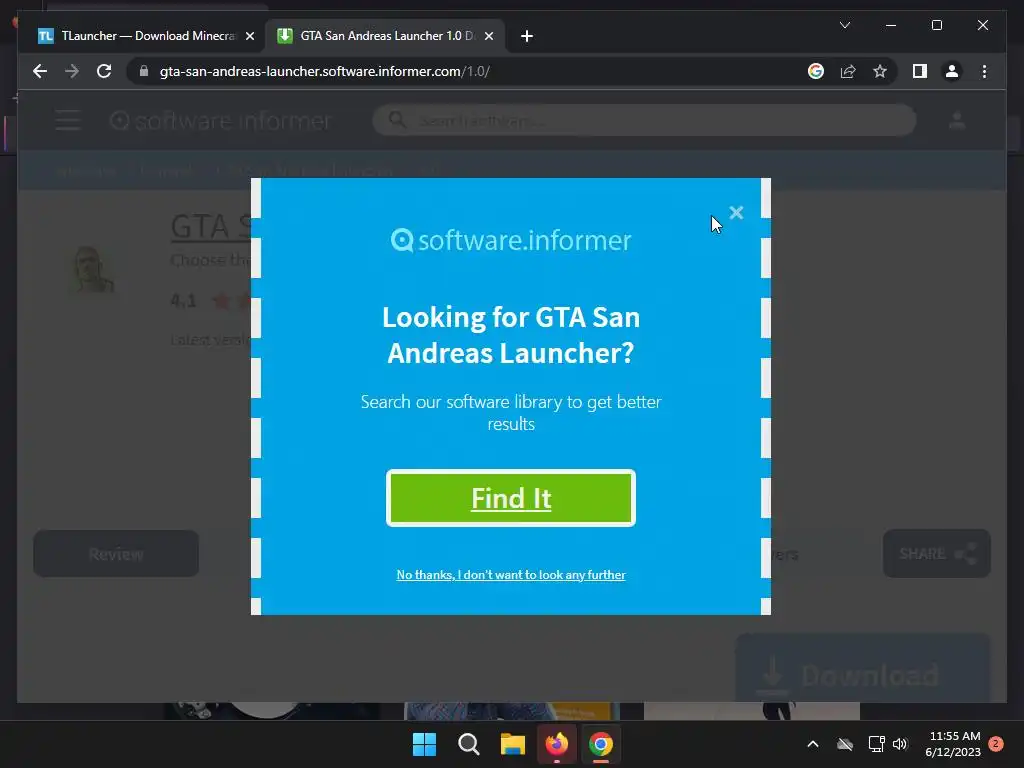Click the GTA app thumbnail image
1024x768 pixels.
click(x=93, y=268)
